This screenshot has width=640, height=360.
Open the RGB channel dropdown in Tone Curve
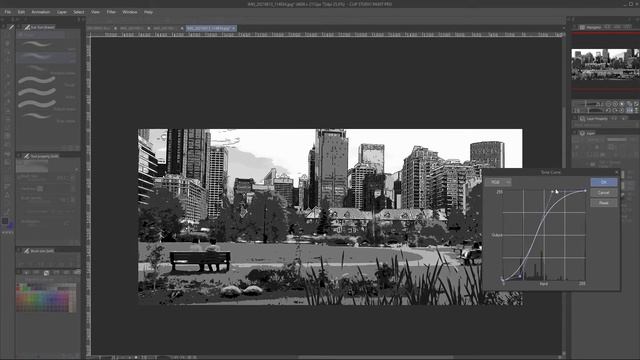click(x=498, y=182)
